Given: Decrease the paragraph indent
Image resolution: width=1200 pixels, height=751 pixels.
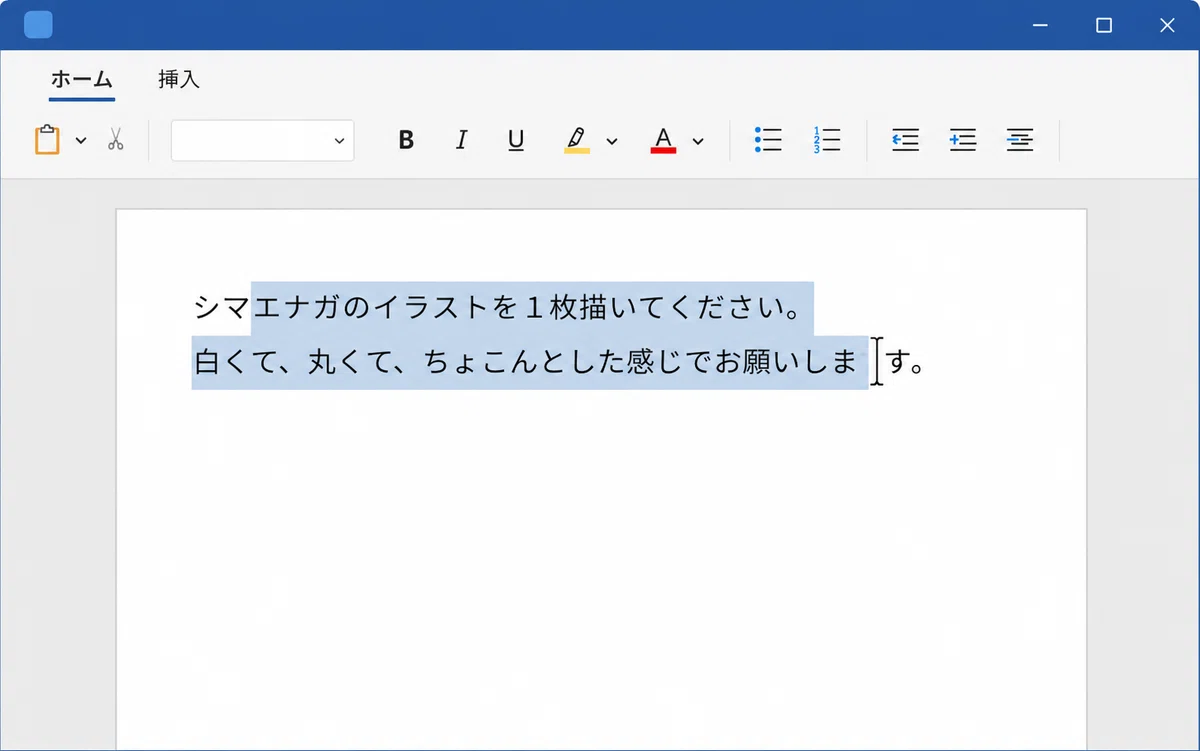Looking at the screenshot, I should 905,140.
